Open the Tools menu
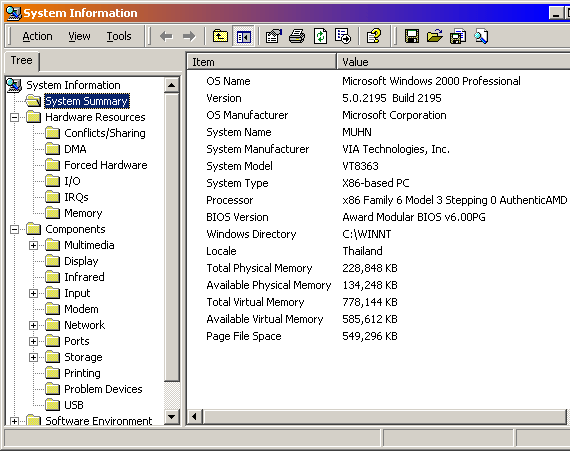The width and height of the screenshot is (570, 451). [119, 36]
